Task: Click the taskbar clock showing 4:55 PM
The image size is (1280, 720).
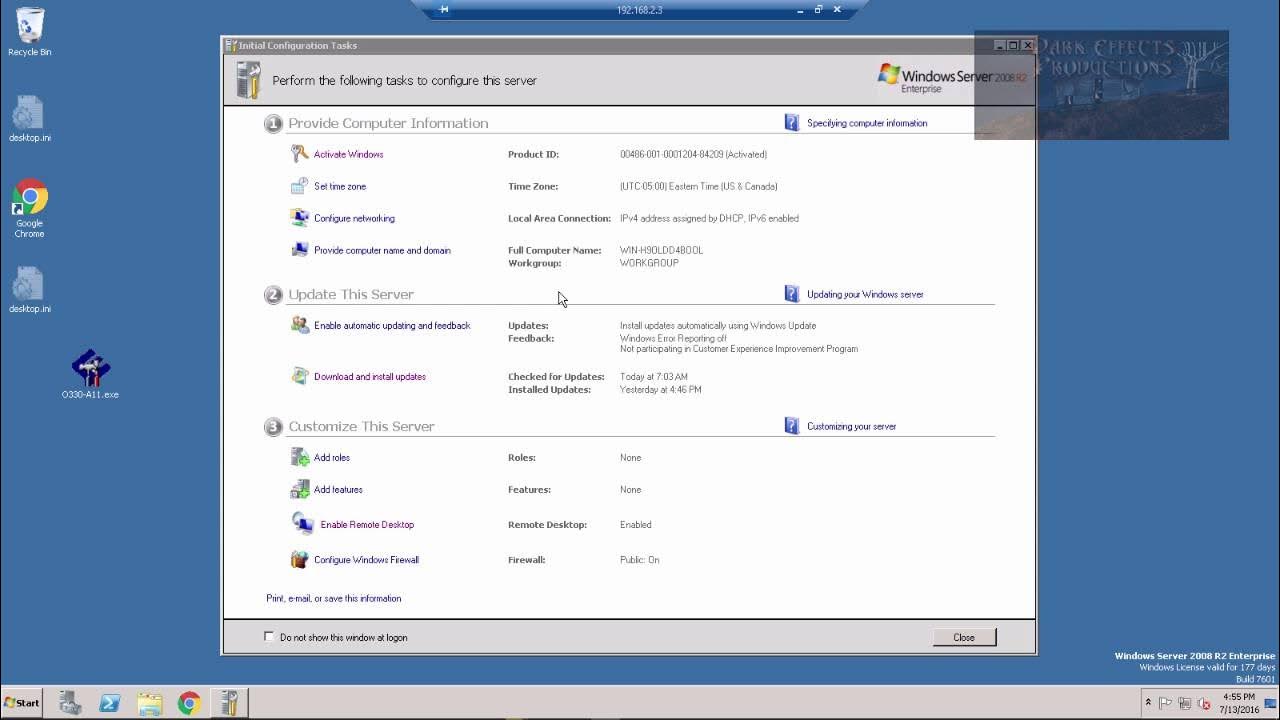Action: (x=1238, y=703)
